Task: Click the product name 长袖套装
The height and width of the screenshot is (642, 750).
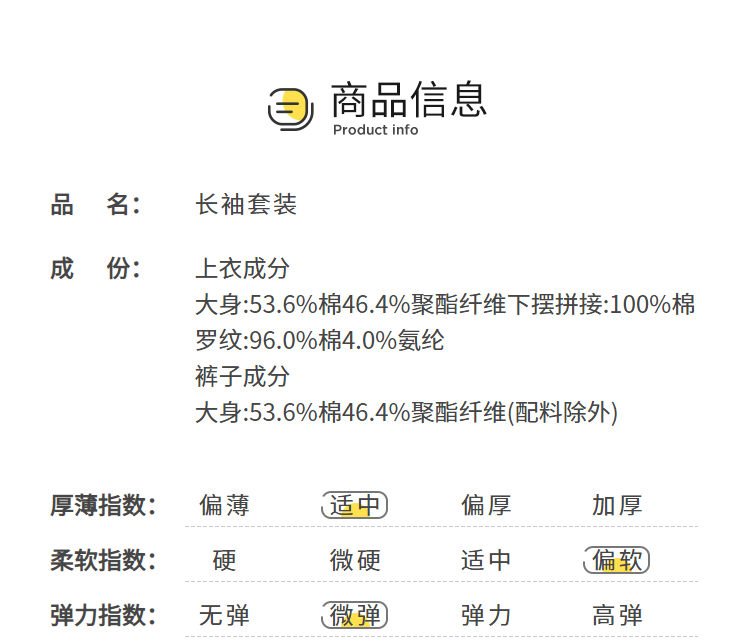Action: [x=246, y=205]
